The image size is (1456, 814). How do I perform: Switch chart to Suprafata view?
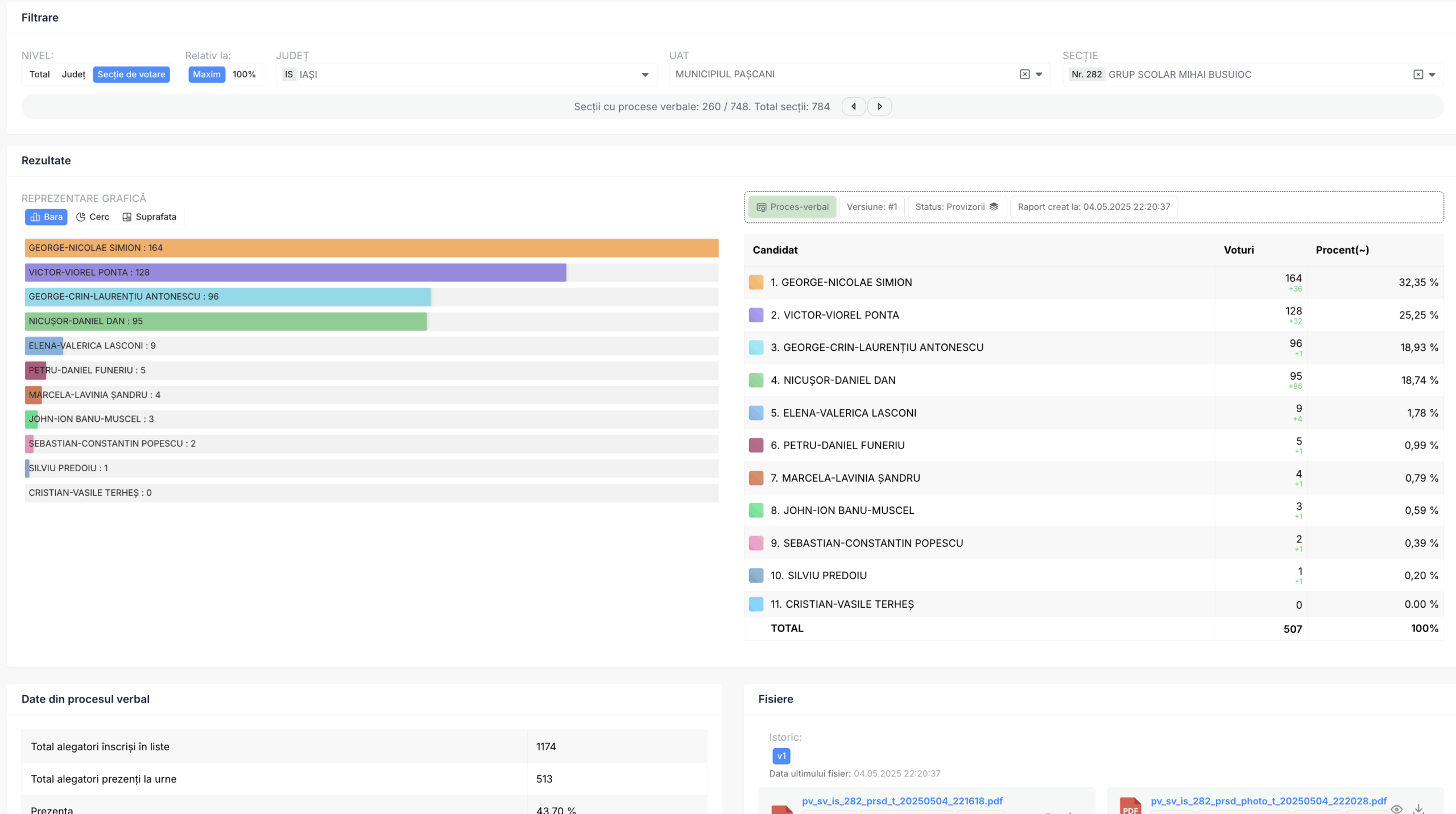tap(150, 217)
